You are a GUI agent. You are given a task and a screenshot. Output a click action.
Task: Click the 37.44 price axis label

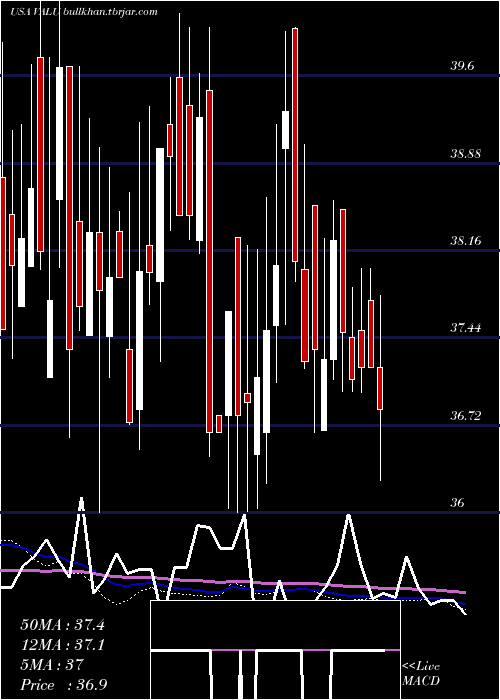(x=466, y=328)
